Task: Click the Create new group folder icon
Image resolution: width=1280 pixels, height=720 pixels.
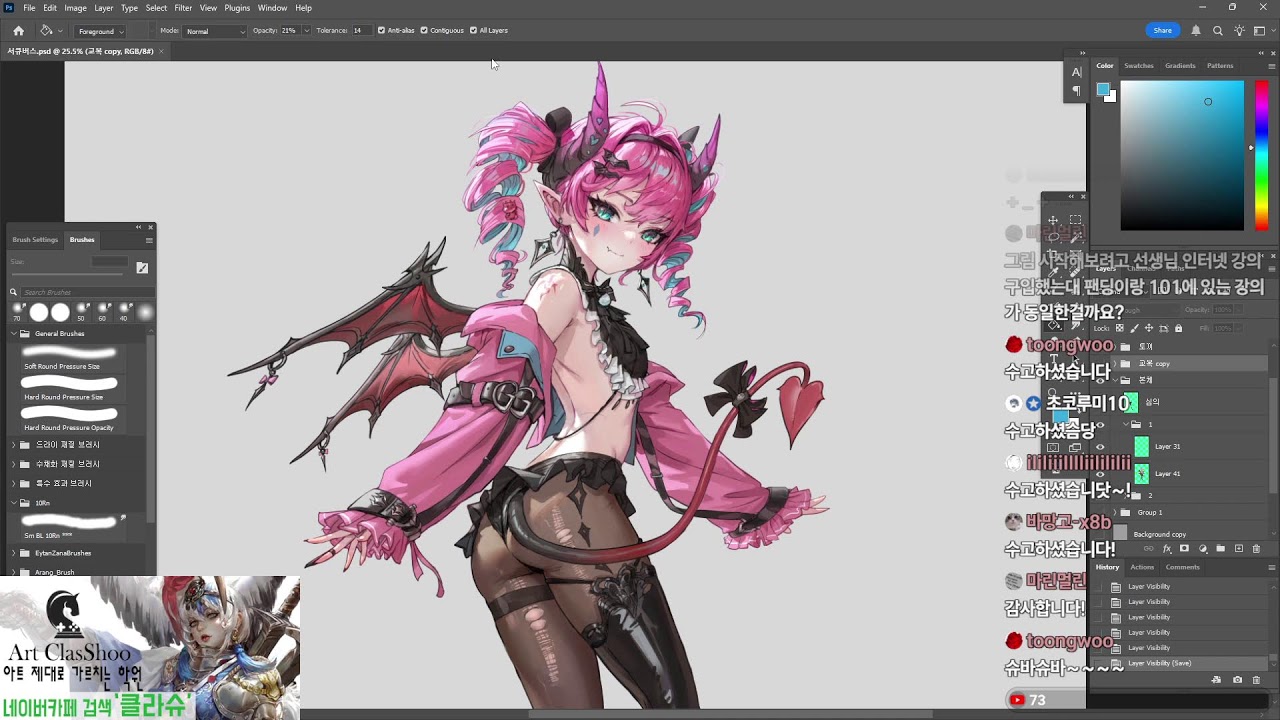Action: coord(1221,549)
